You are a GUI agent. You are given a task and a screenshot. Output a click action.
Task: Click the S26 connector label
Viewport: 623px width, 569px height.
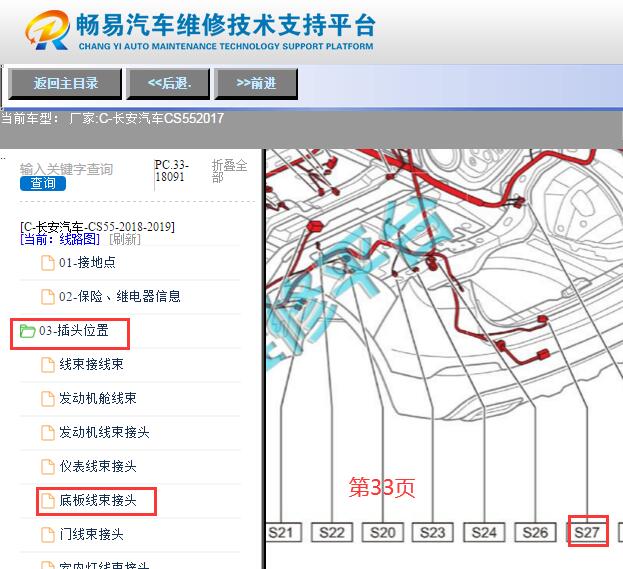pos(535,532)
